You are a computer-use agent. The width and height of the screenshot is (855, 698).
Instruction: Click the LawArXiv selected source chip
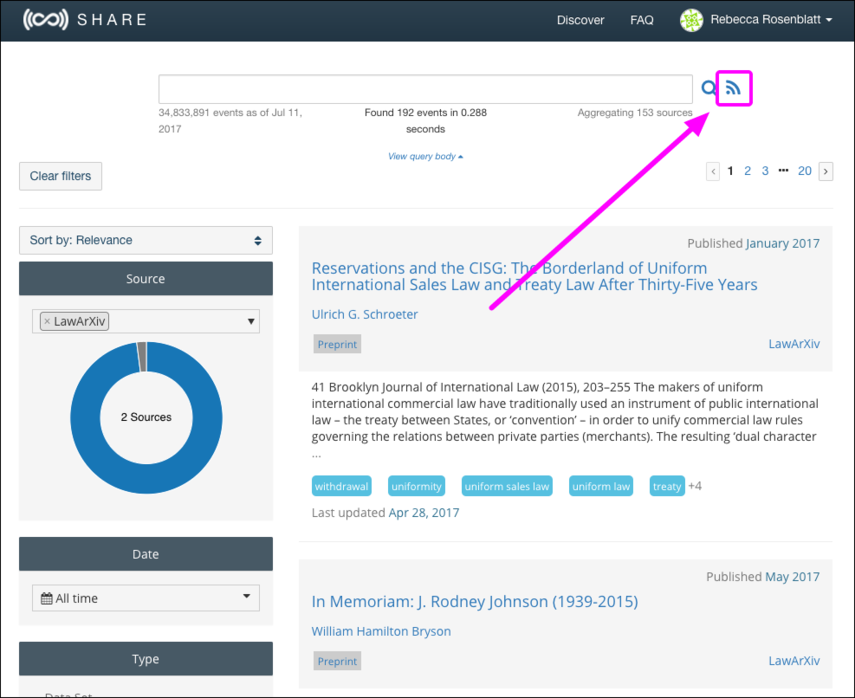click(x=75, y=322)
